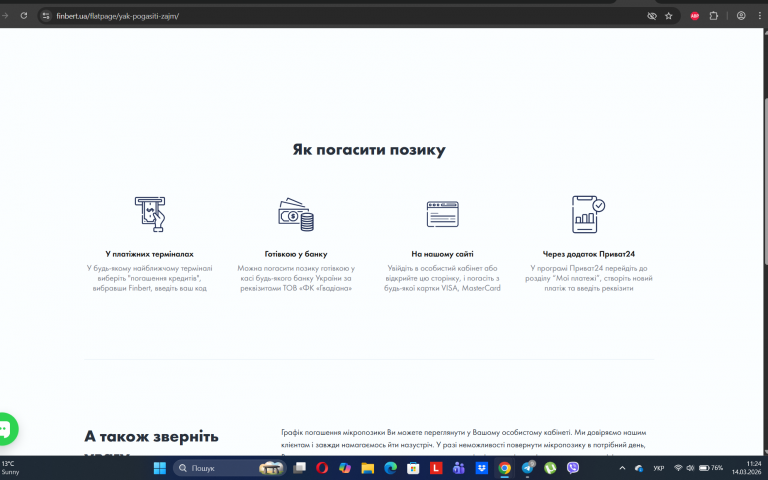
Task: Open the volume speaker tray icon
Action: pyautogui.click(x=690, y=468)
